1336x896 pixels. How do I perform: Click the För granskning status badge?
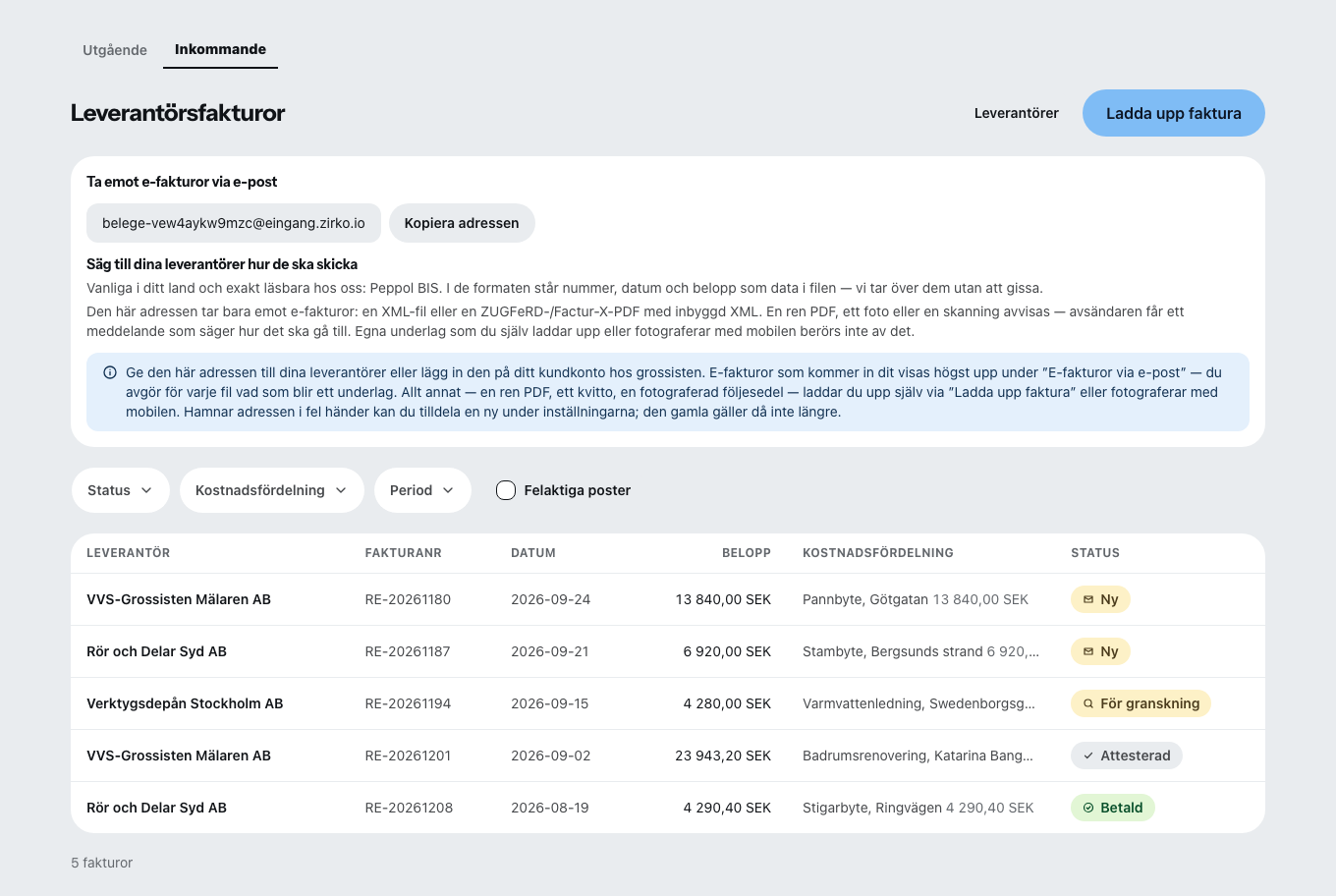tap(1141, 703)
